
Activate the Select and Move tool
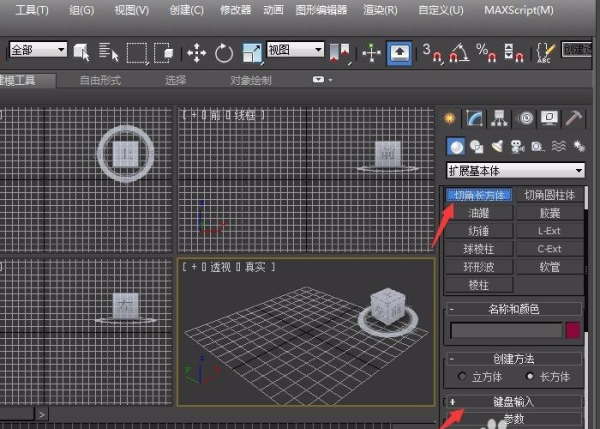(x=196, y=53)
